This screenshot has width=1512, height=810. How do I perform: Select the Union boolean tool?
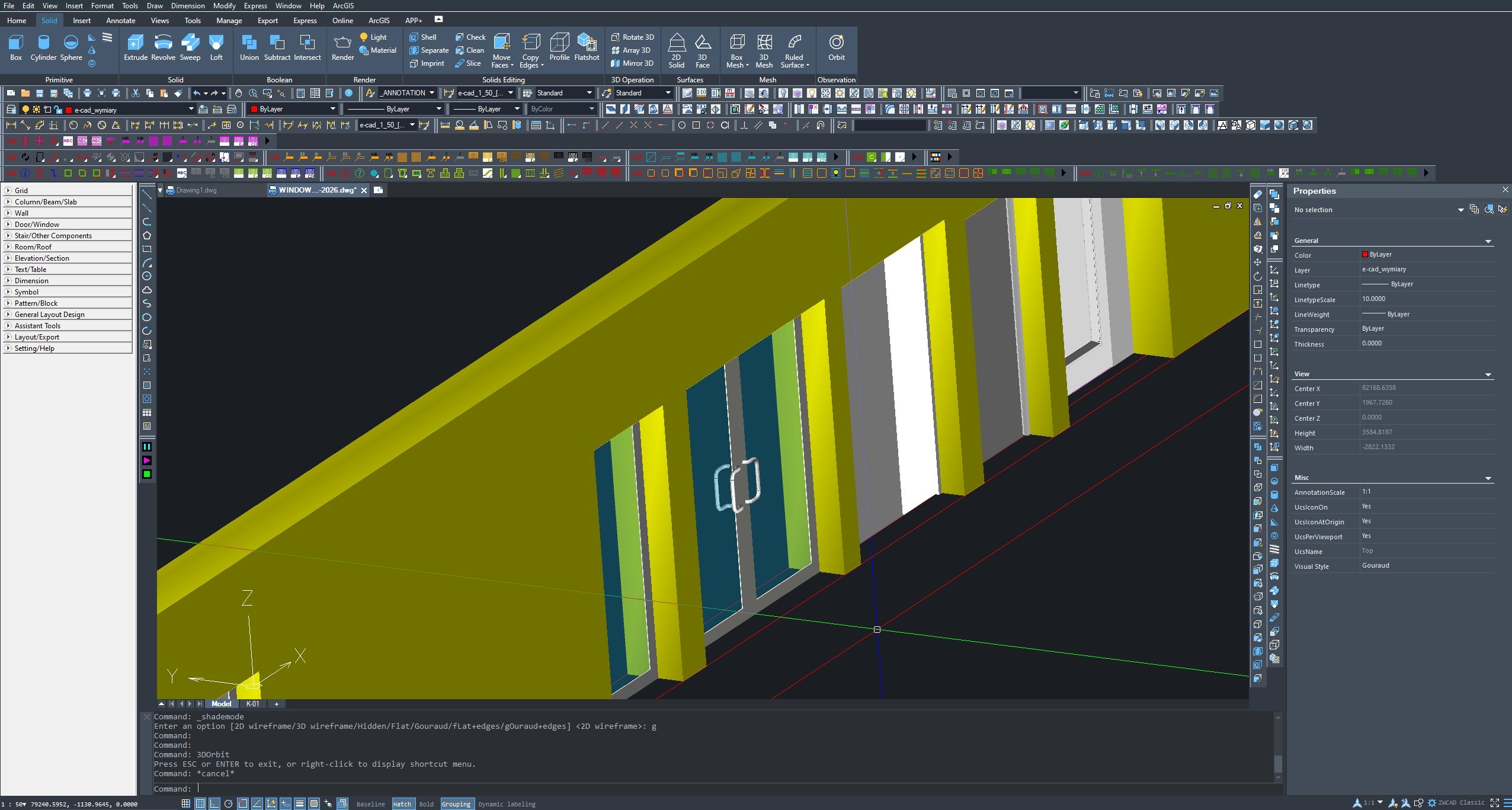(249, 47)
